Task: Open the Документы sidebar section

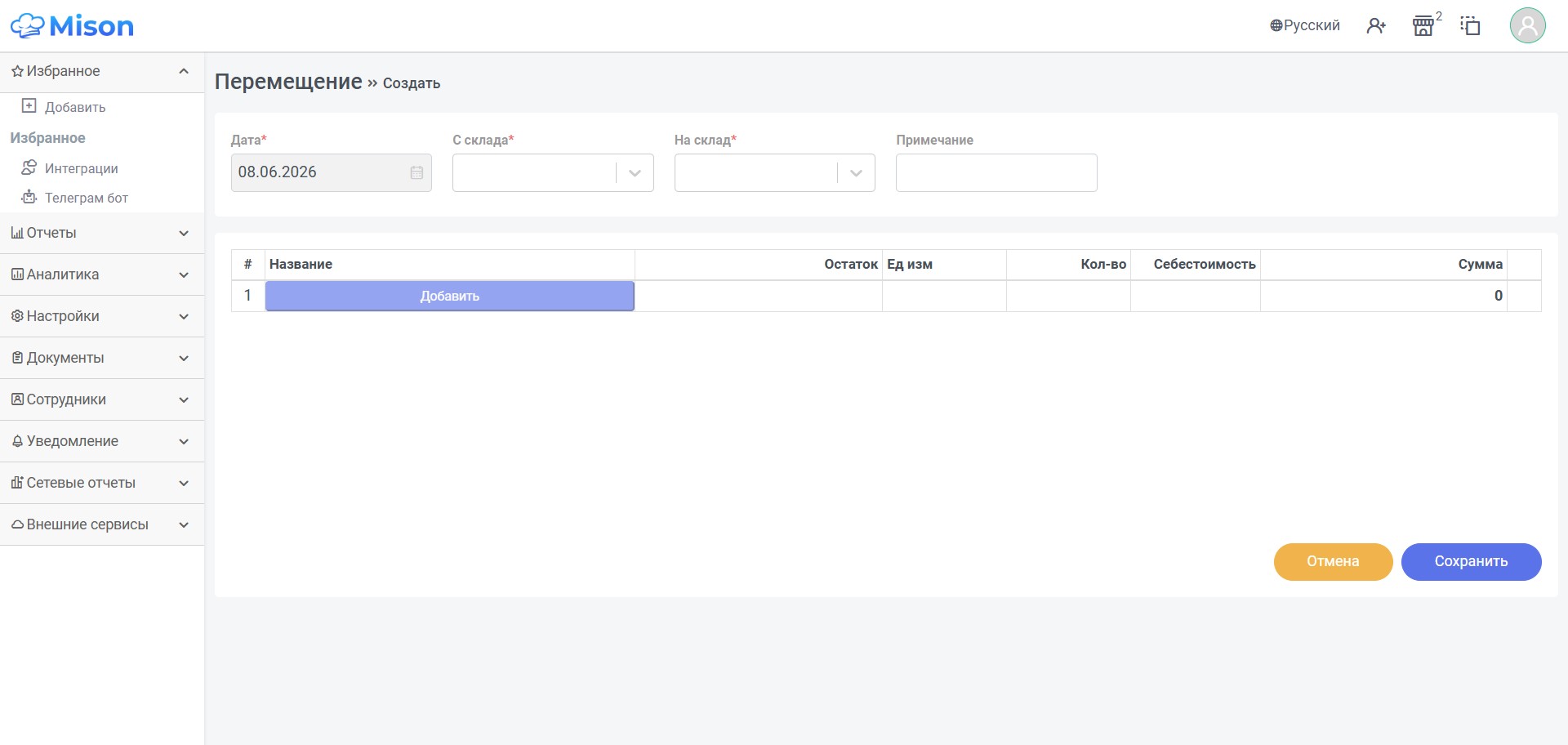Action: point(102,358)
